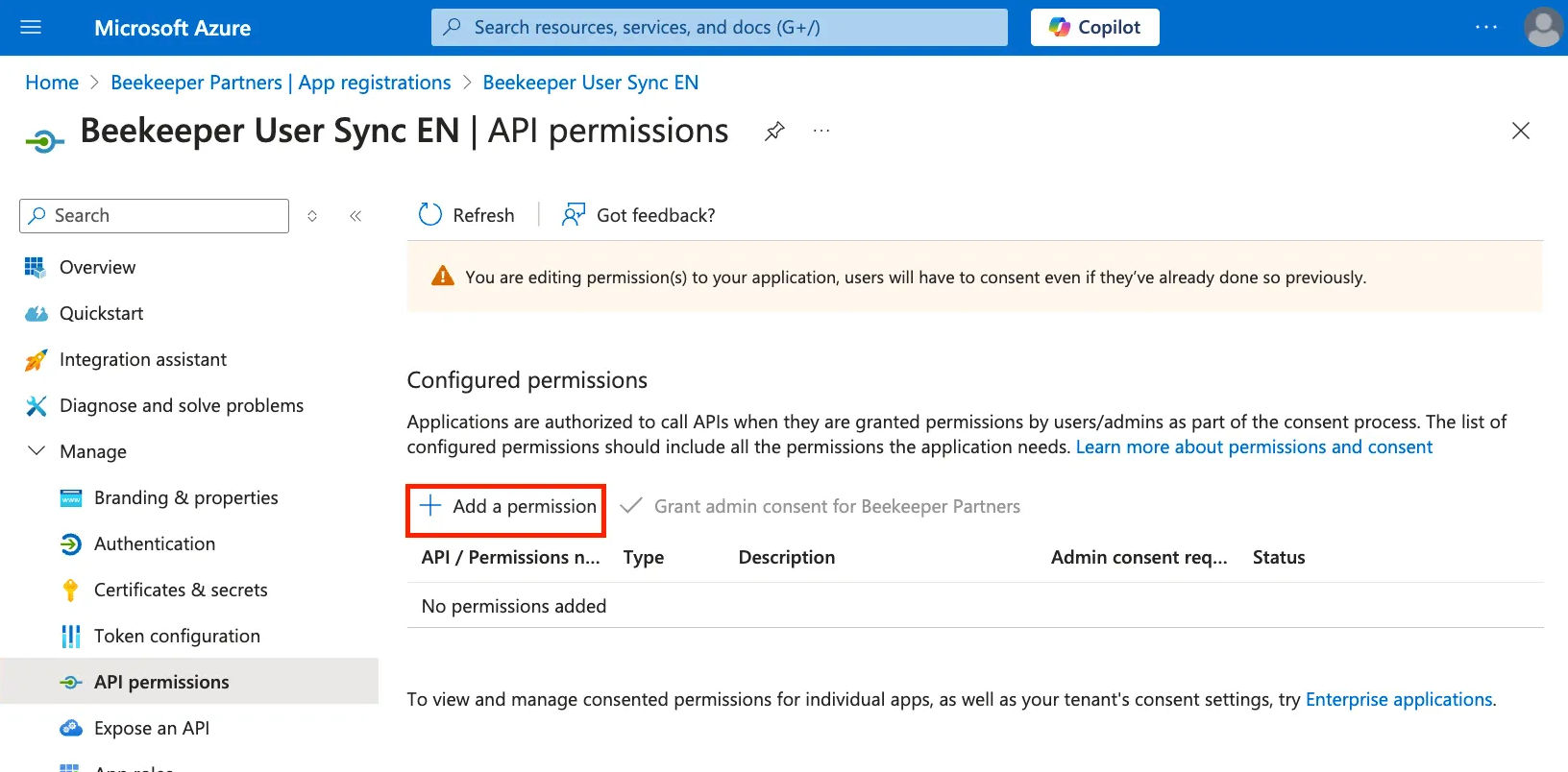Click the API / Permissions name column header
1568x772 pixels.
coord(511,558)
